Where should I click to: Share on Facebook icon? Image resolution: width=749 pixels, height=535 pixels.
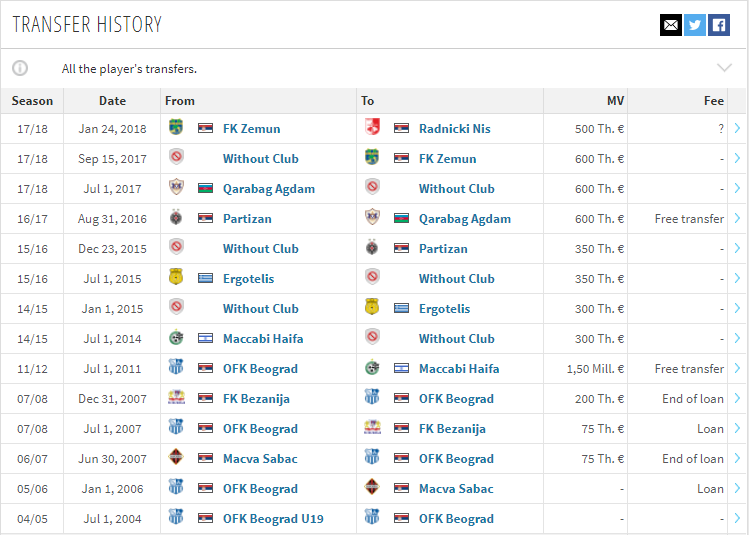coord(718,25)
